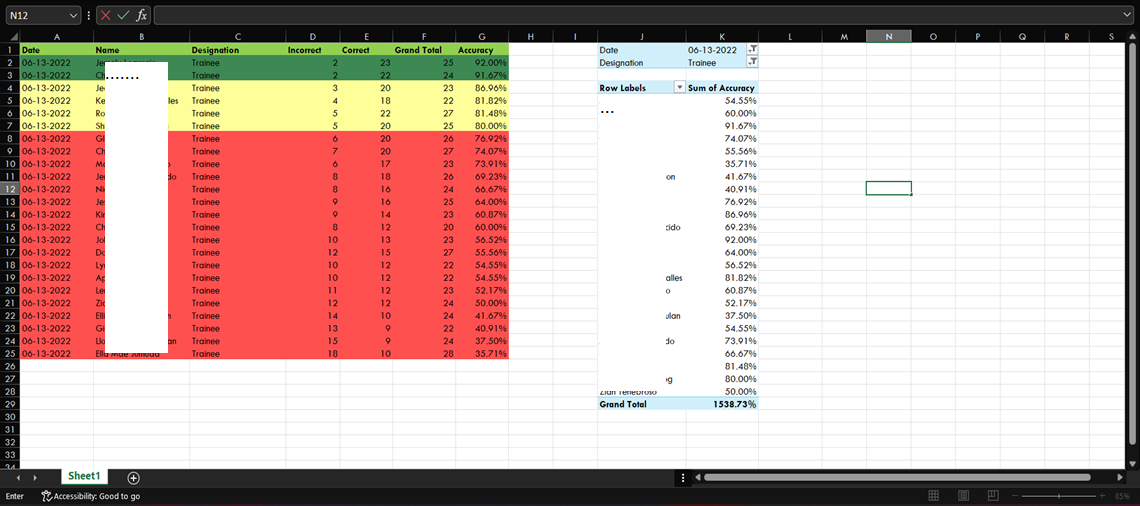Cancel the formula bar entry (X icon)
The height and width of the screenshot is (506, 1140).
click(106, 15)
